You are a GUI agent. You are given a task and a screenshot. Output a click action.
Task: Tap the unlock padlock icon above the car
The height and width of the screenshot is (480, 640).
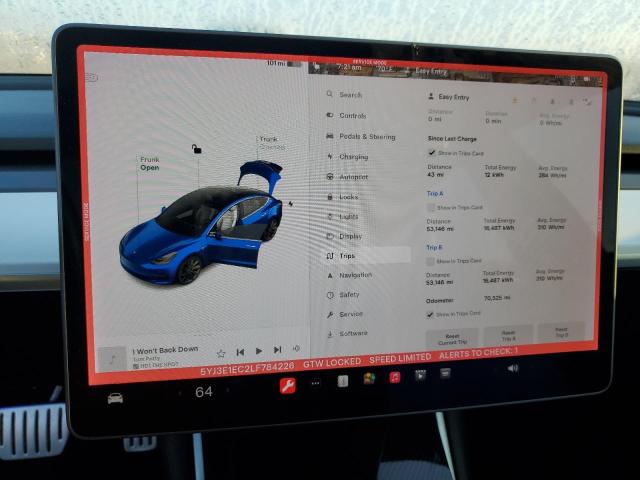click(x=197, y=149)
